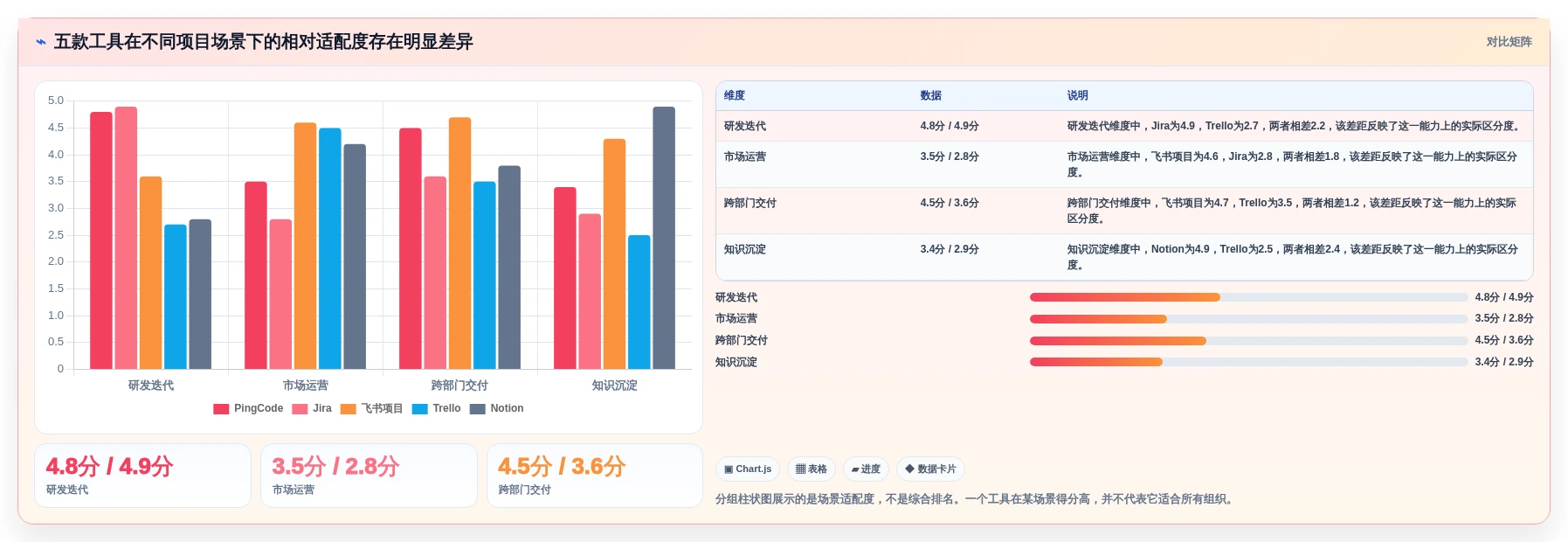Click the 2.5 y-axis tick label
This screenshot has width=1568, height=542.
pyautogui.click(x=56, y=235)
